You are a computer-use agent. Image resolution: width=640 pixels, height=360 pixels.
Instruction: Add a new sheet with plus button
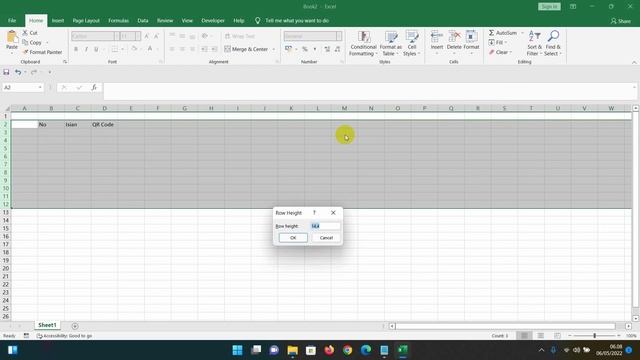tap(75, 326)
